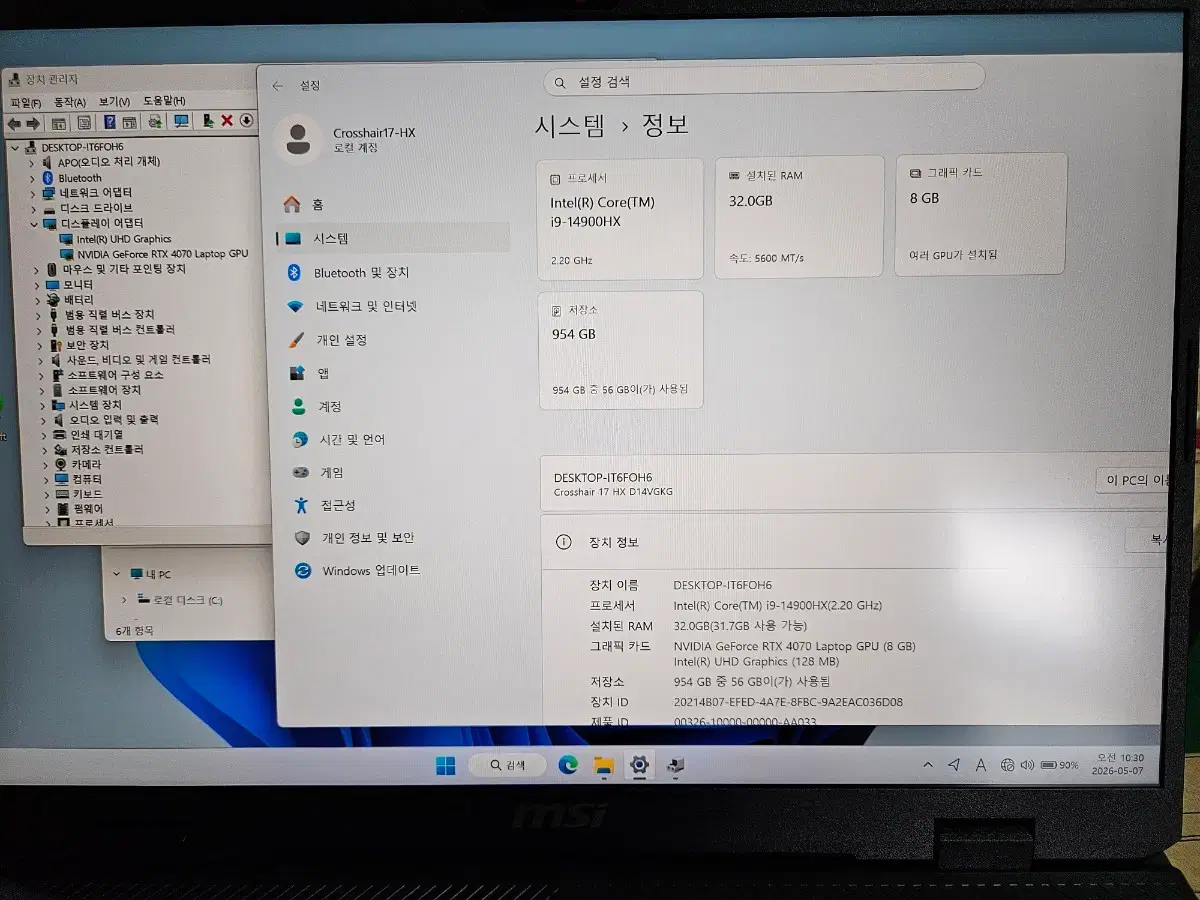Open 파일(F) menu in Device Manager
This screenshot has width=1200, height=900.
(x=26, y=102)
